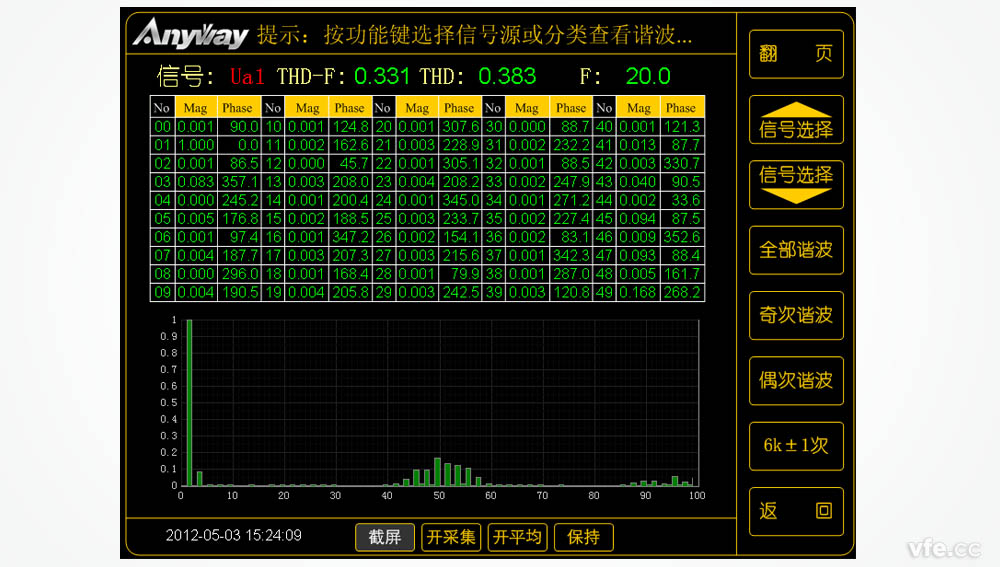
Task: Toggle hold with 保持 button
Action: tap(583, 537)
